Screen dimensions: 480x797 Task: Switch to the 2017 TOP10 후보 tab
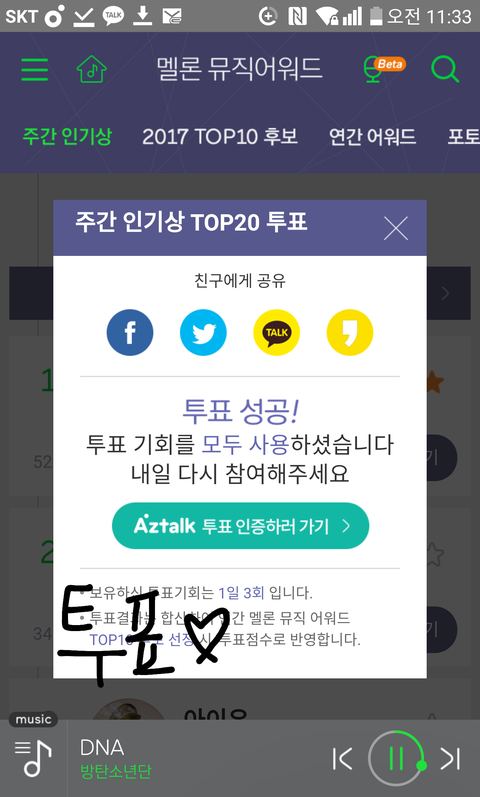[220, 136]
